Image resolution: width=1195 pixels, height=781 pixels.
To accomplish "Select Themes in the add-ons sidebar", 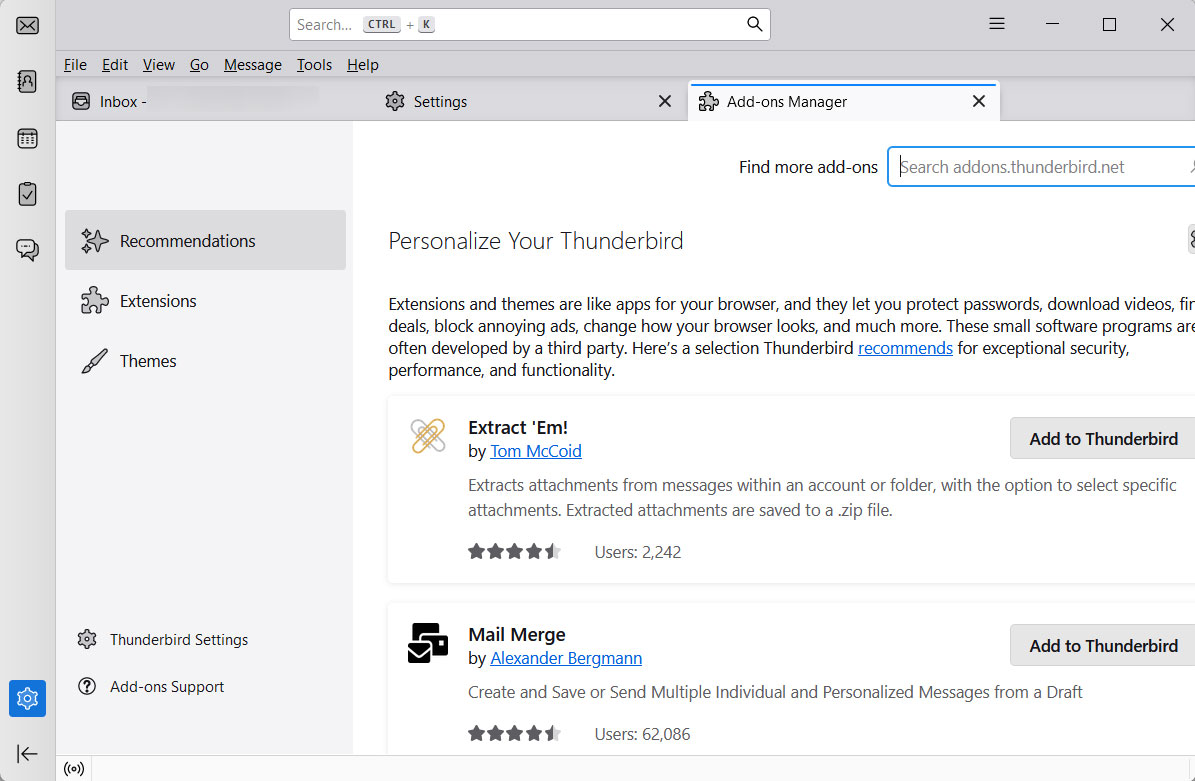I will (x=148, y=361).
